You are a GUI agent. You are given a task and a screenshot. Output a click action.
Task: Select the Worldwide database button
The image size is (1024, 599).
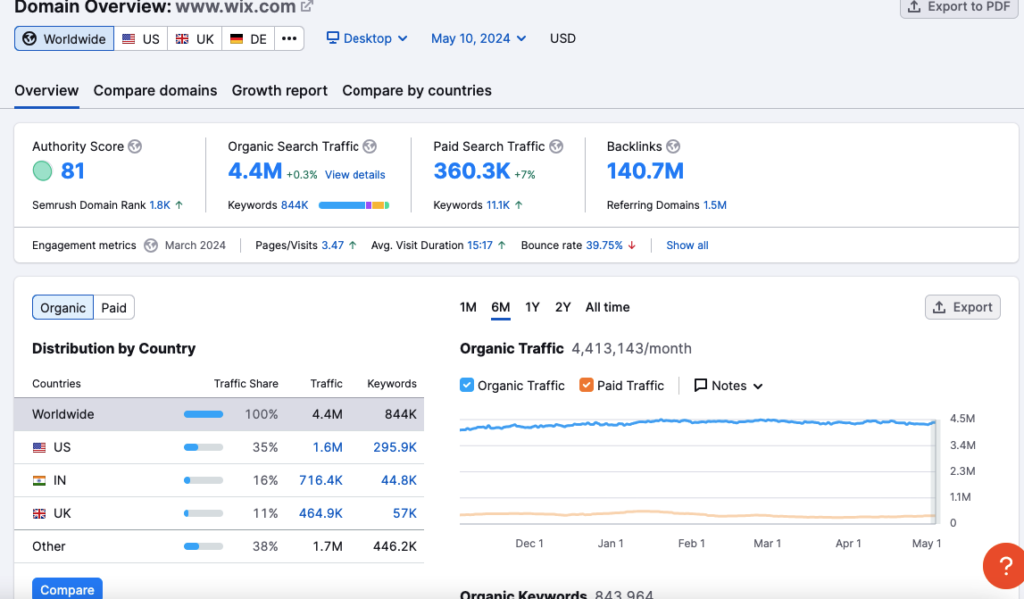pos(64,39)
